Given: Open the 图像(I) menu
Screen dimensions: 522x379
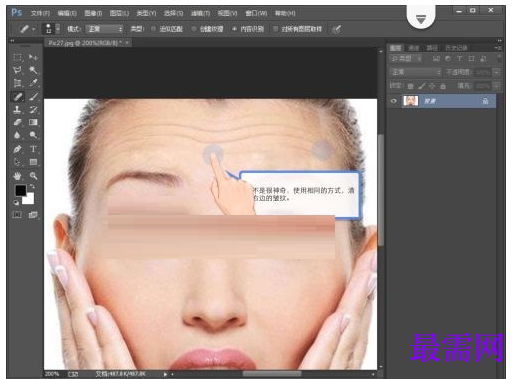Looking at the screenshot, I should click(93, 13).
